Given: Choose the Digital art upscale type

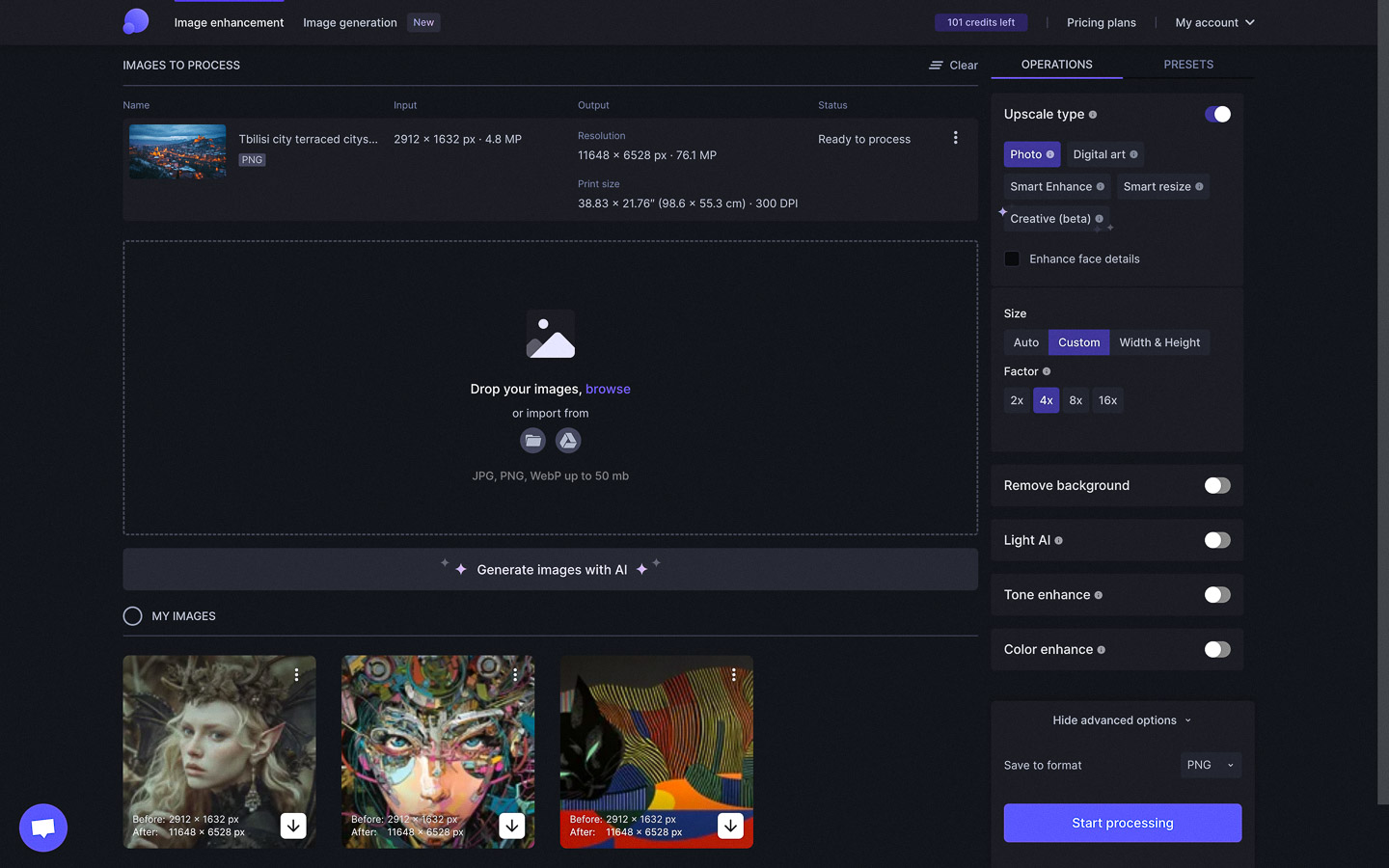Looking at the screenshot, I should coord(1104,154).
